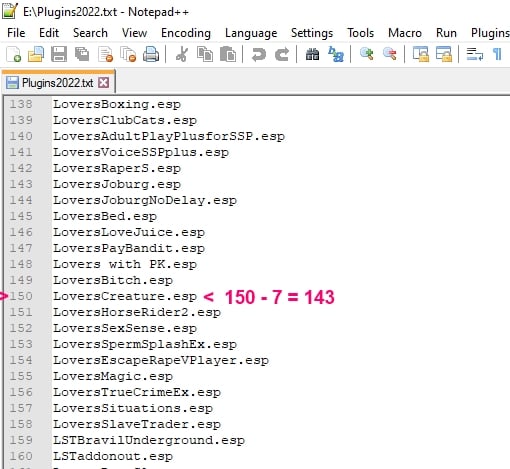Click on the line Lovers with PK.esp
The width and height of the screenshot is (510, 469).
[x=125, y=264]
